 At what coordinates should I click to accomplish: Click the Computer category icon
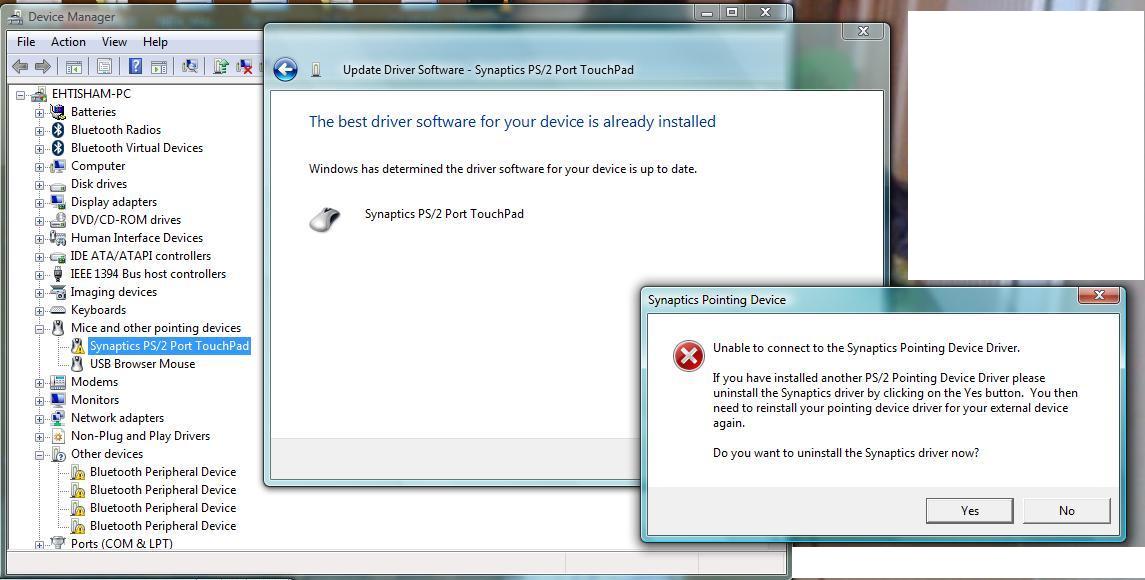coord(58,166)
